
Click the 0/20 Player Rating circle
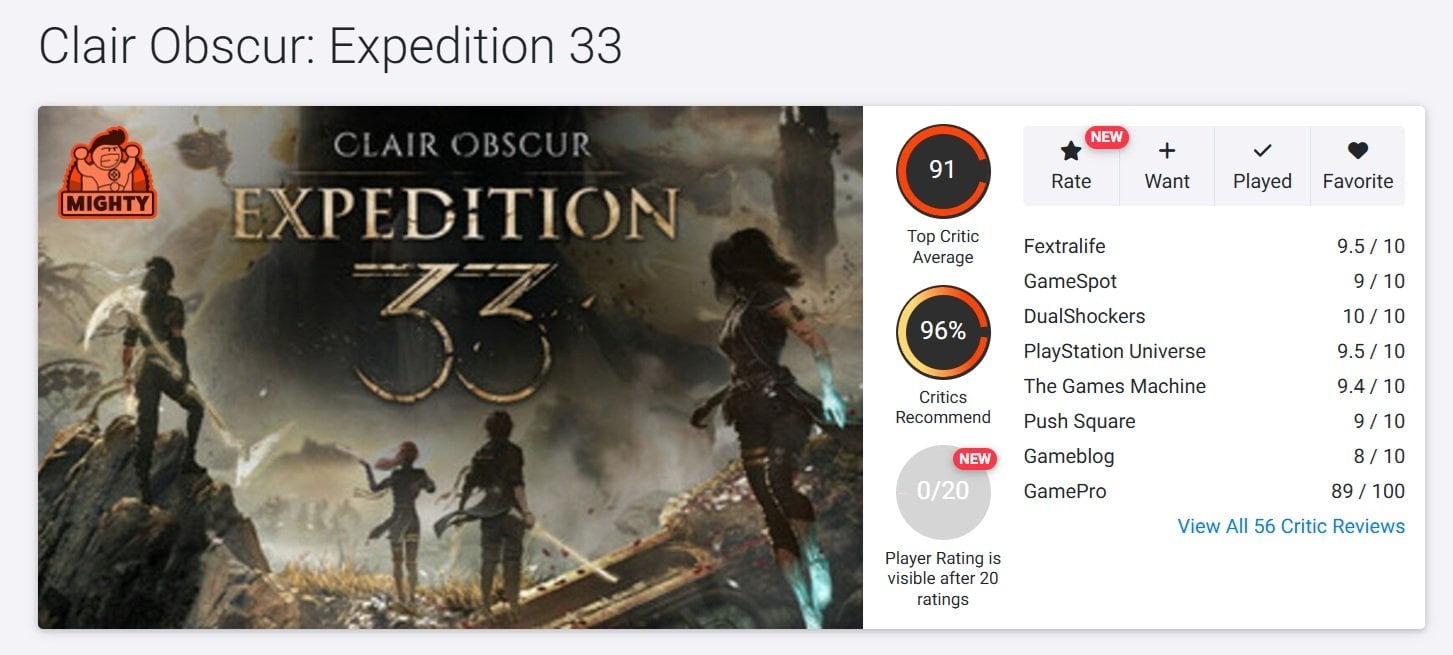coord(943,493)
